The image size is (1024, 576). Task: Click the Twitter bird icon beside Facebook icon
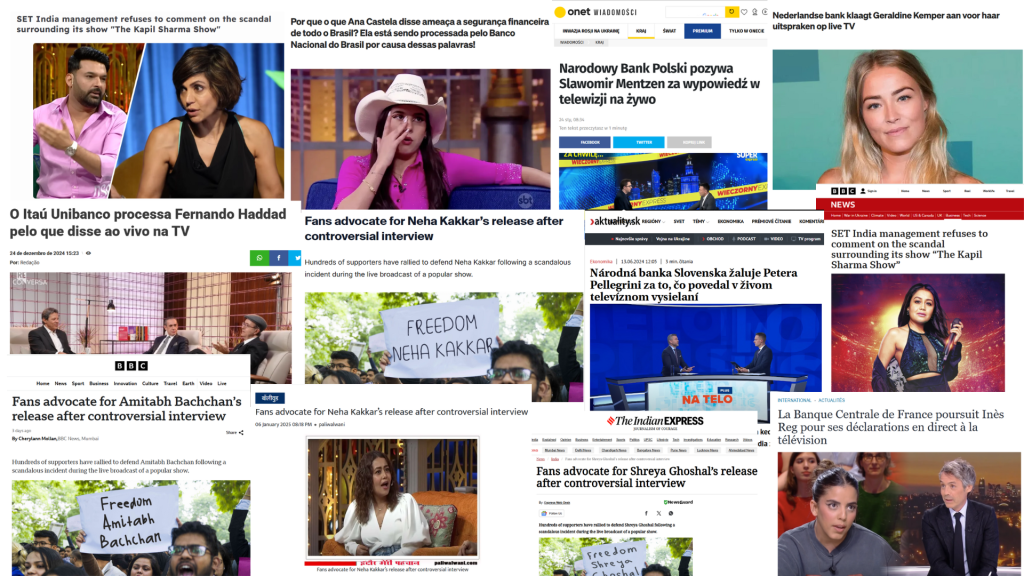pyautogui.click(x=296, y=258)
